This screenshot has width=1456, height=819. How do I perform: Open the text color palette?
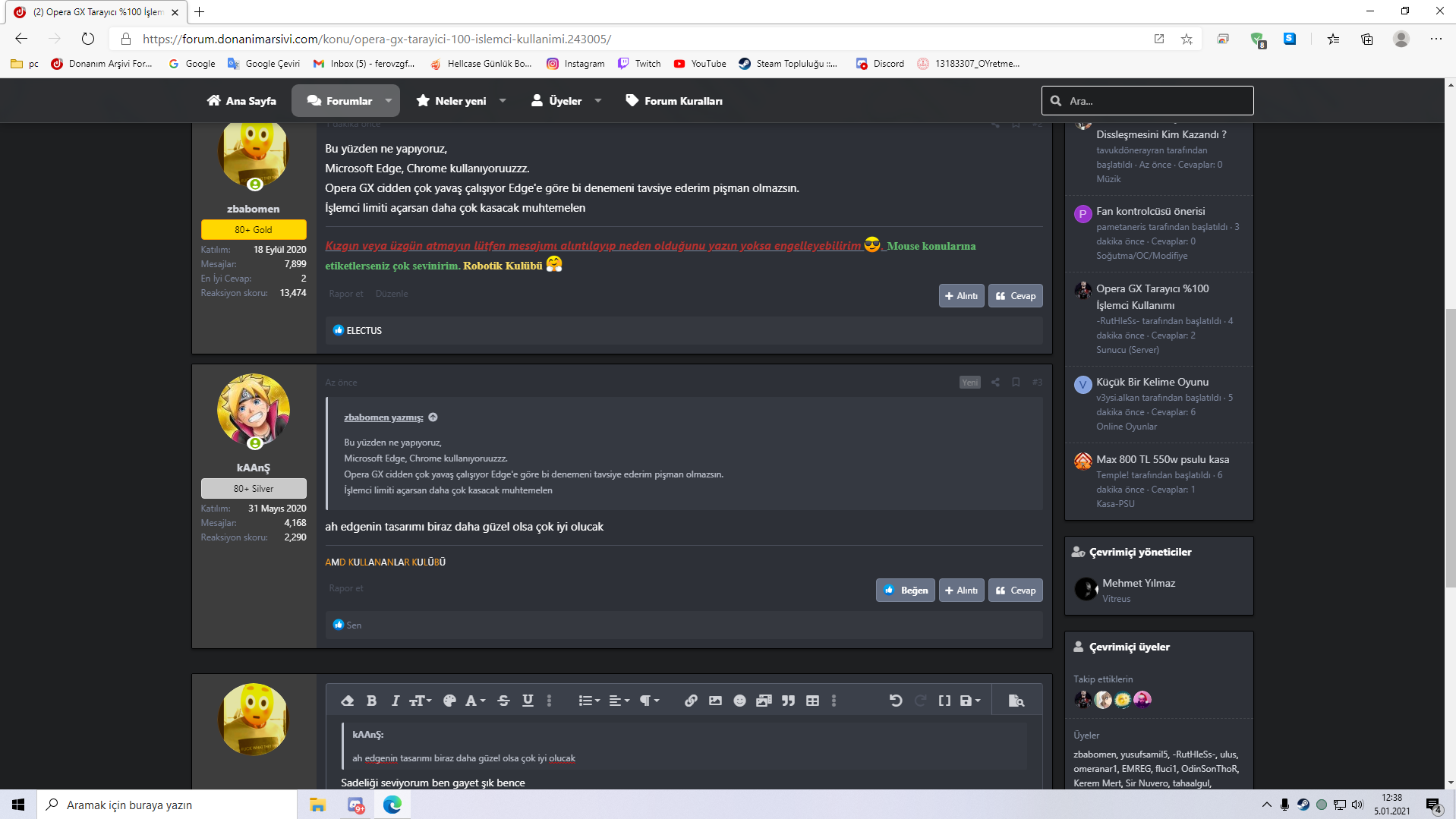click(x=449, y=701)
